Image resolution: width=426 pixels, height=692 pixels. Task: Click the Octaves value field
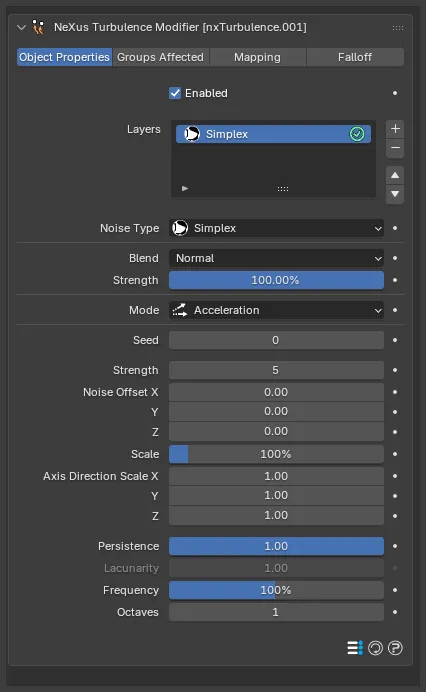pyautogui.click(x=276, y=613)
